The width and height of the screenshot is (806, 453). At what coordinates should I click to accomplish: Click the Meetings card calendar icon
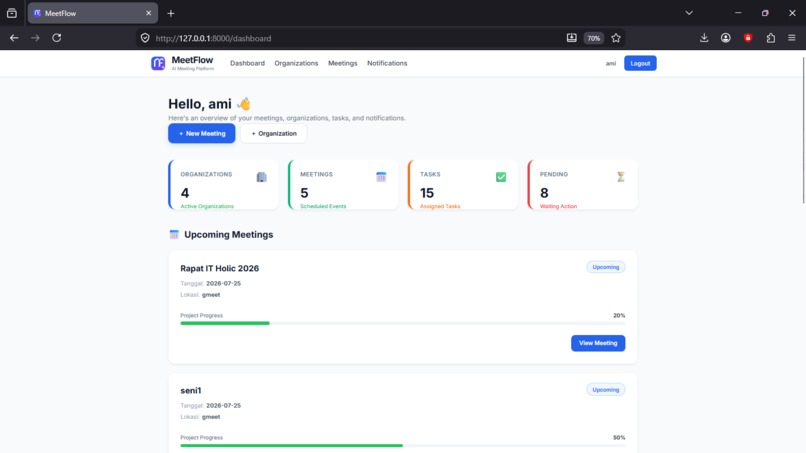tap(381, 177)
